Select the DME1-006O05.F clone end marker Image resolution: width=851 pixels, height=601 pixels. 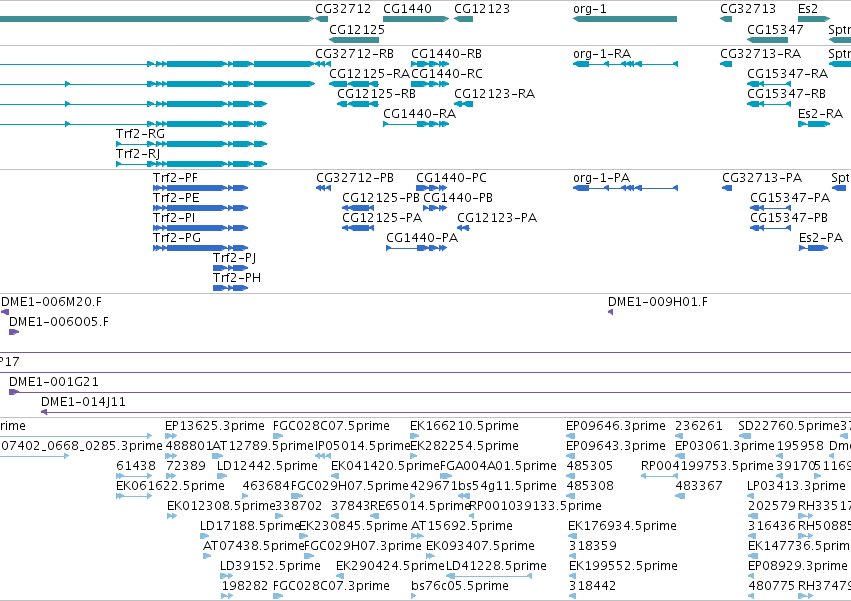pyautogui.click(x=14, y=332)
